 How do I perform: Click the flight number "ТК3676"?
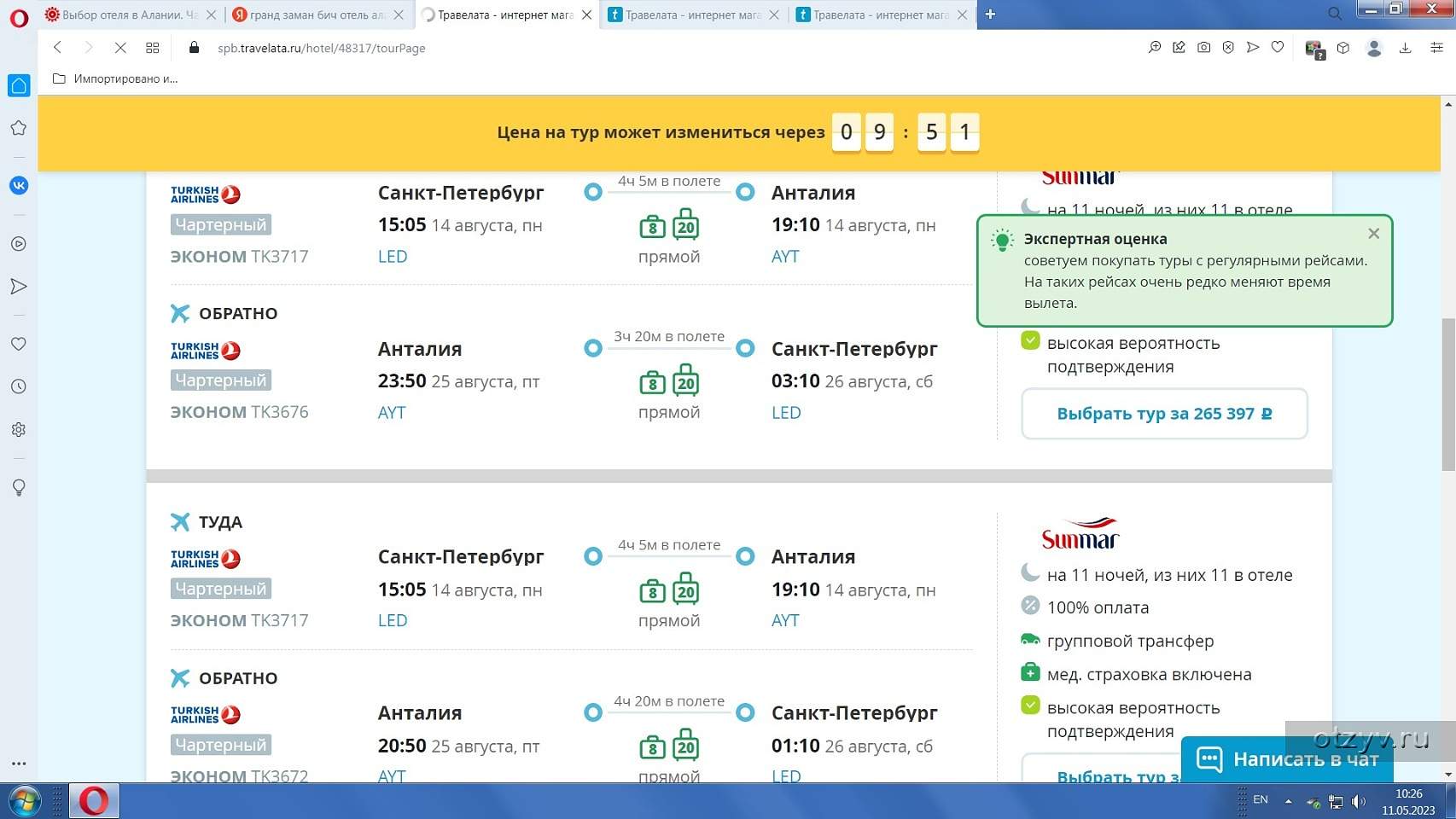(x=280, y=412)
